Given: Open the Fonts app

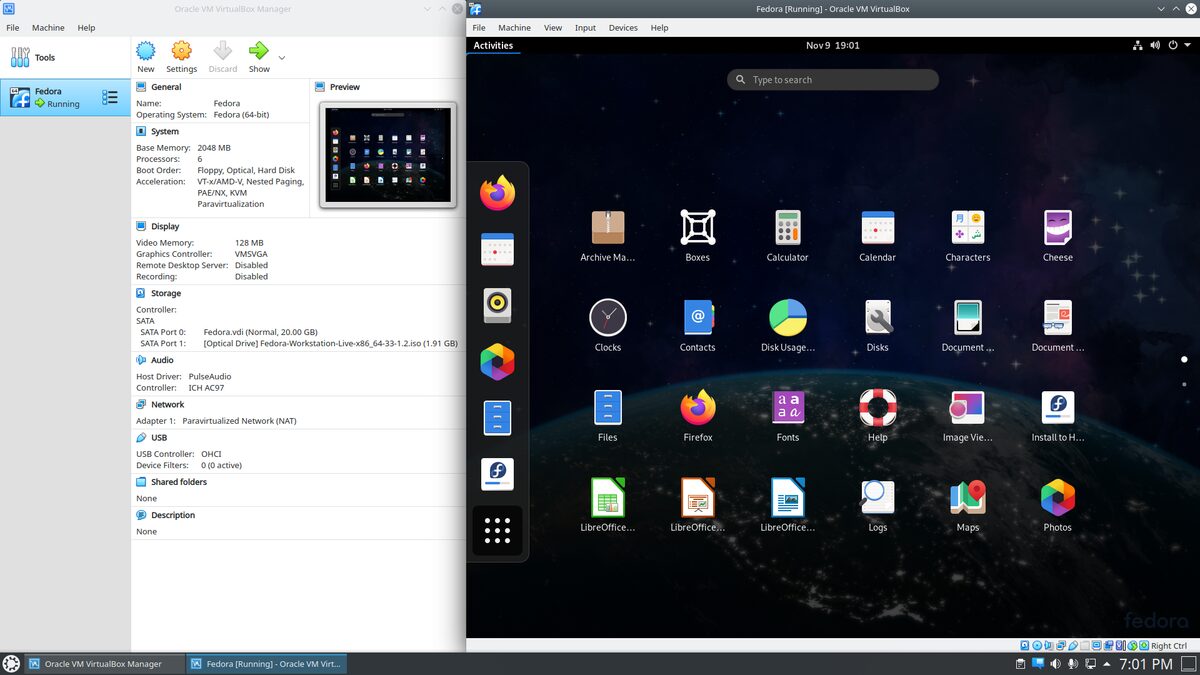Looking at the screenshot, I should (x=788, y=408).
